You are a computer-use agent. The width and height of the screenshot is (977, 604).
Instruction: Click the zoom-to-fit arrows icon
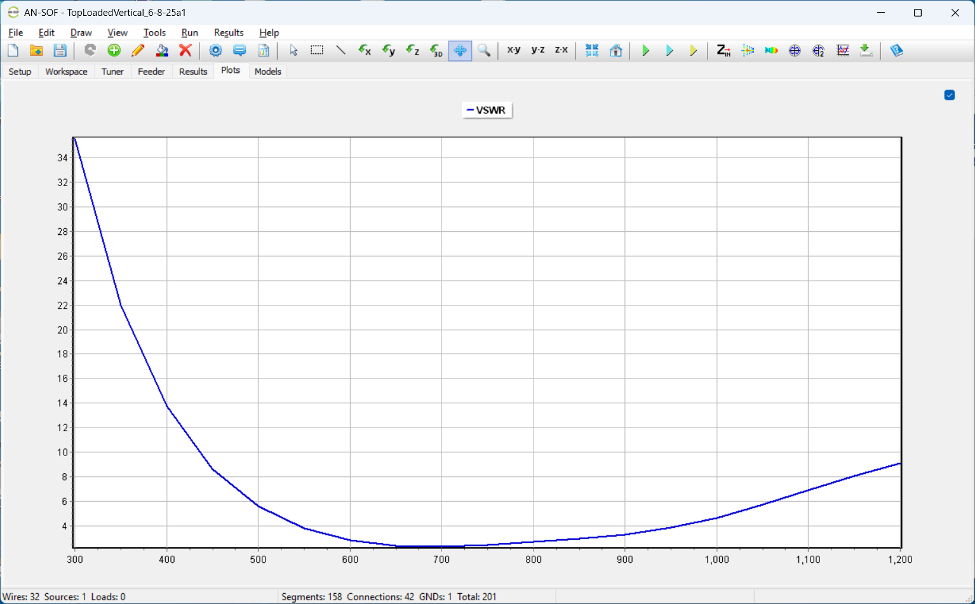coord(592,50)
